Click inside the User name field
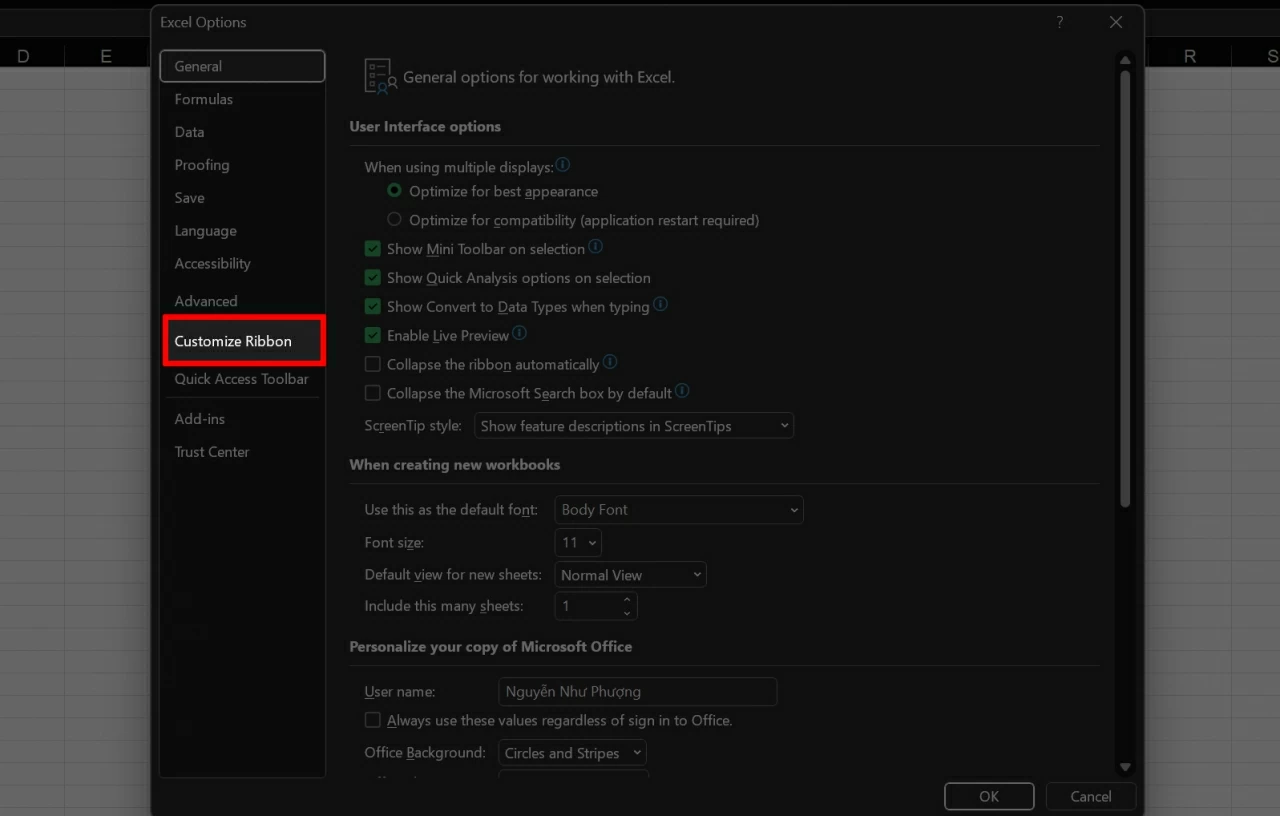Screen dimensions: 1280x816 [x=637, y=691]
